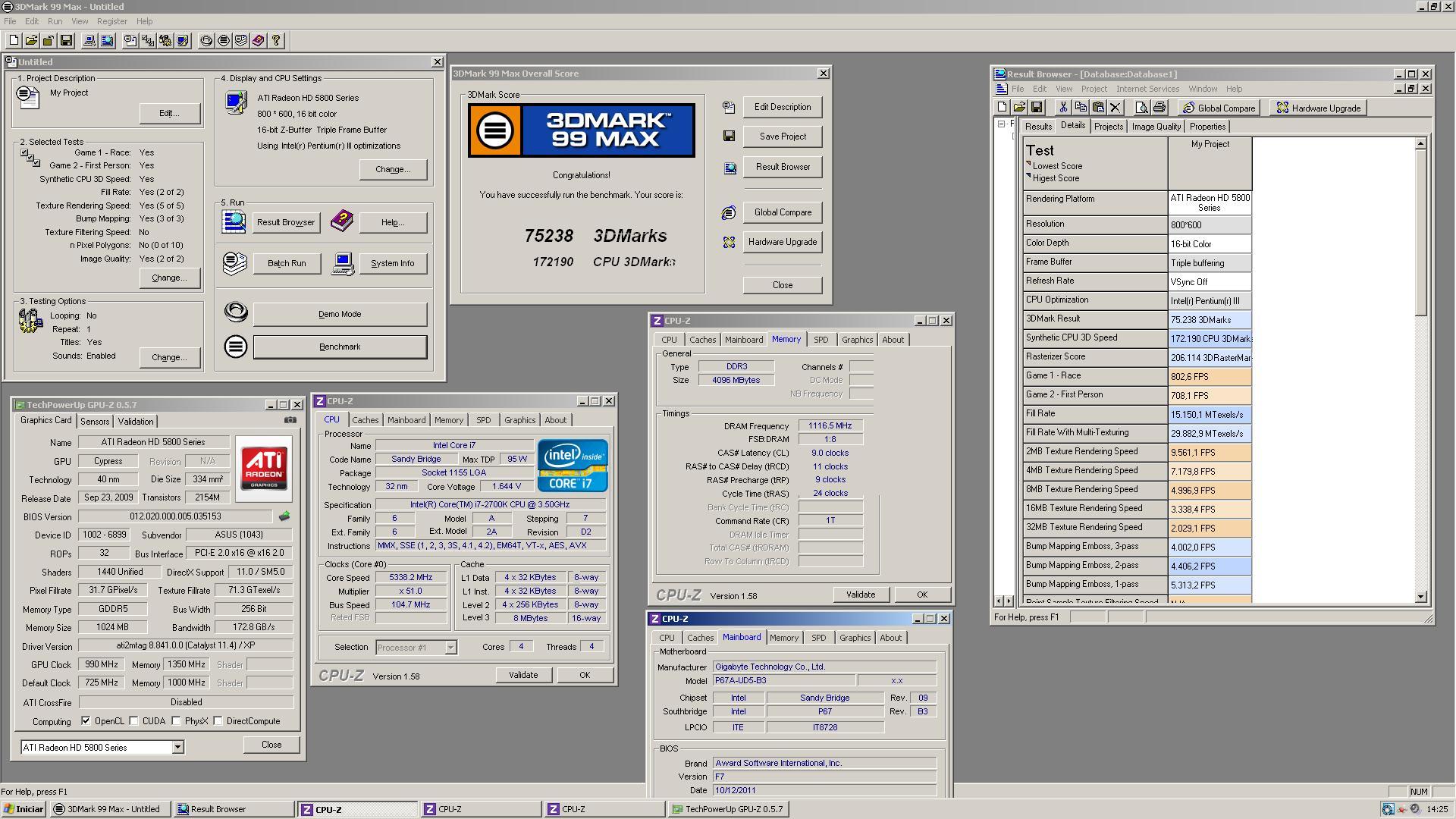Toggle the PhysX checkbox in GPU-Z
The width and height of the screenshot is (1456, 819).
(x=177, y=721)
